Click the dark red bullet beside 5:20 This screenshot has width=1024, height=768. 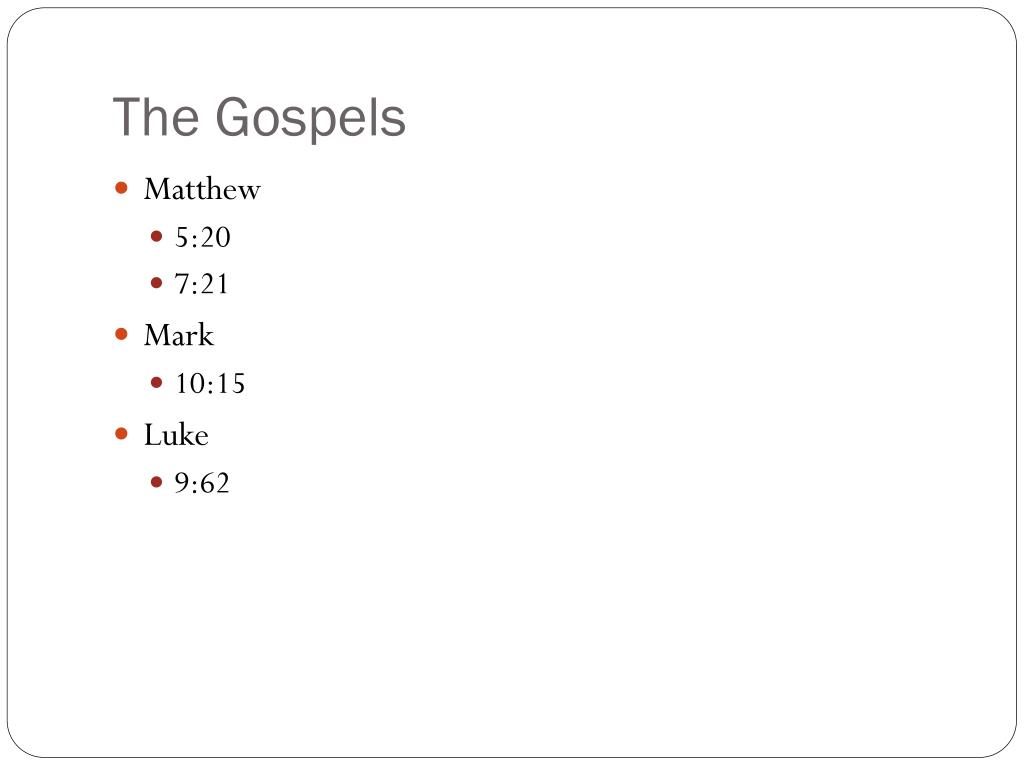coord(156,236)
